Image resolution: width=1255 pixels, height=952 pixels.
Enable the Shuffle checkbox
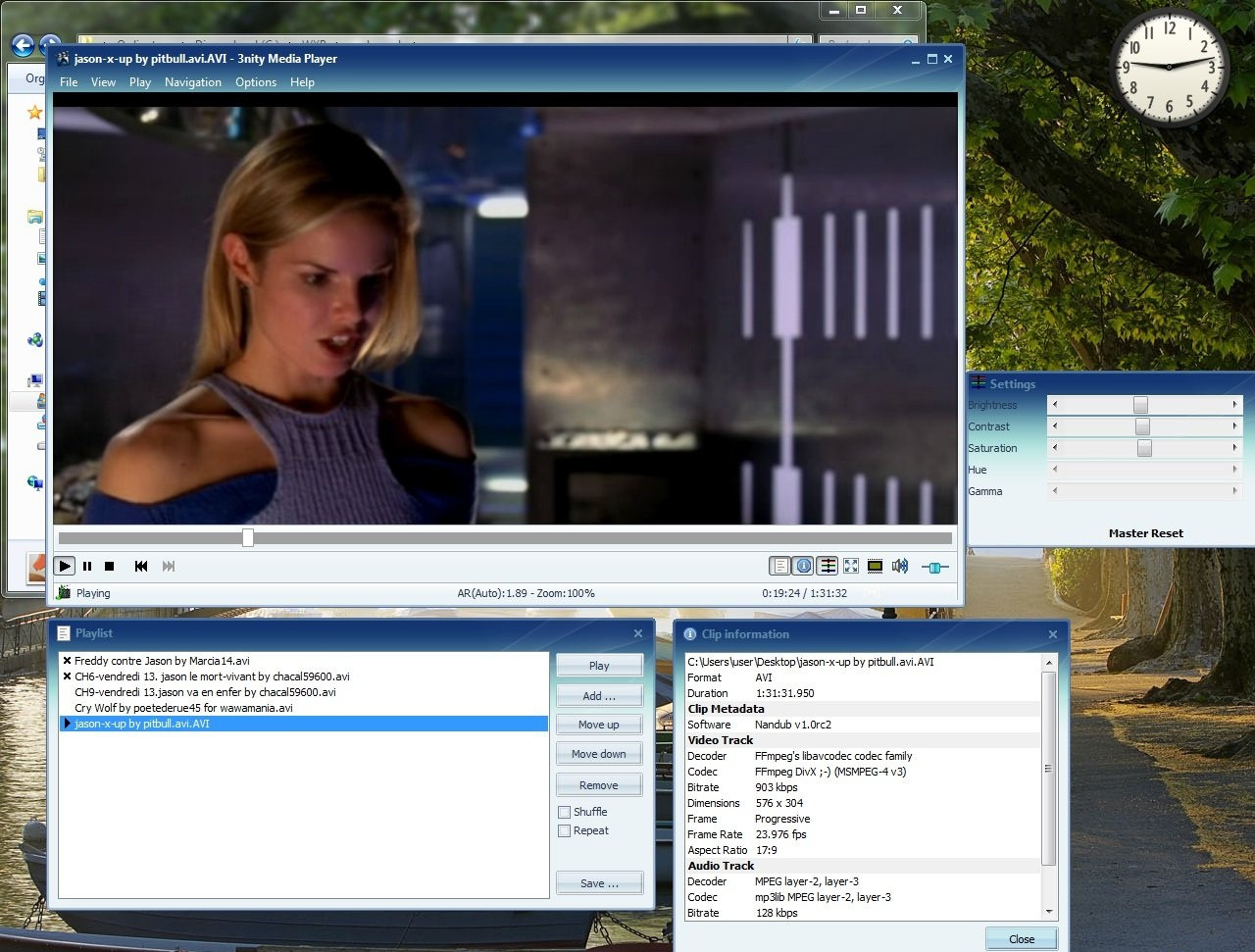coord(565,812)
